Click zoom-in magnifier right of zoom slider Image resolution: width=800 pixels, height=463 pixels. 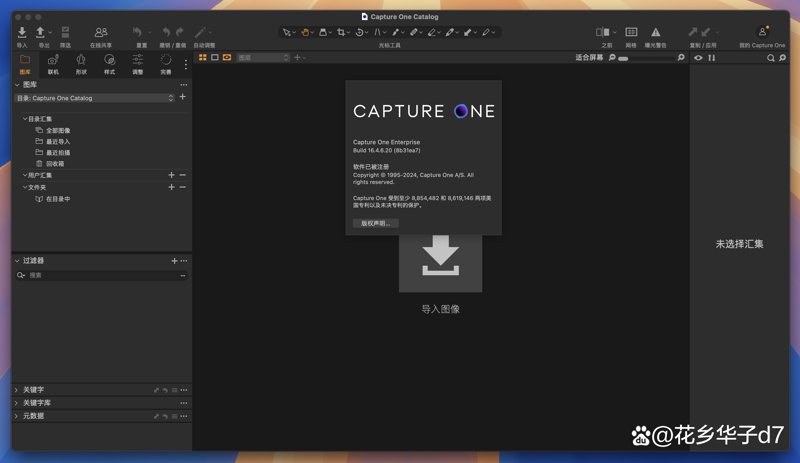pyautogui.click(x=681, y=58)
